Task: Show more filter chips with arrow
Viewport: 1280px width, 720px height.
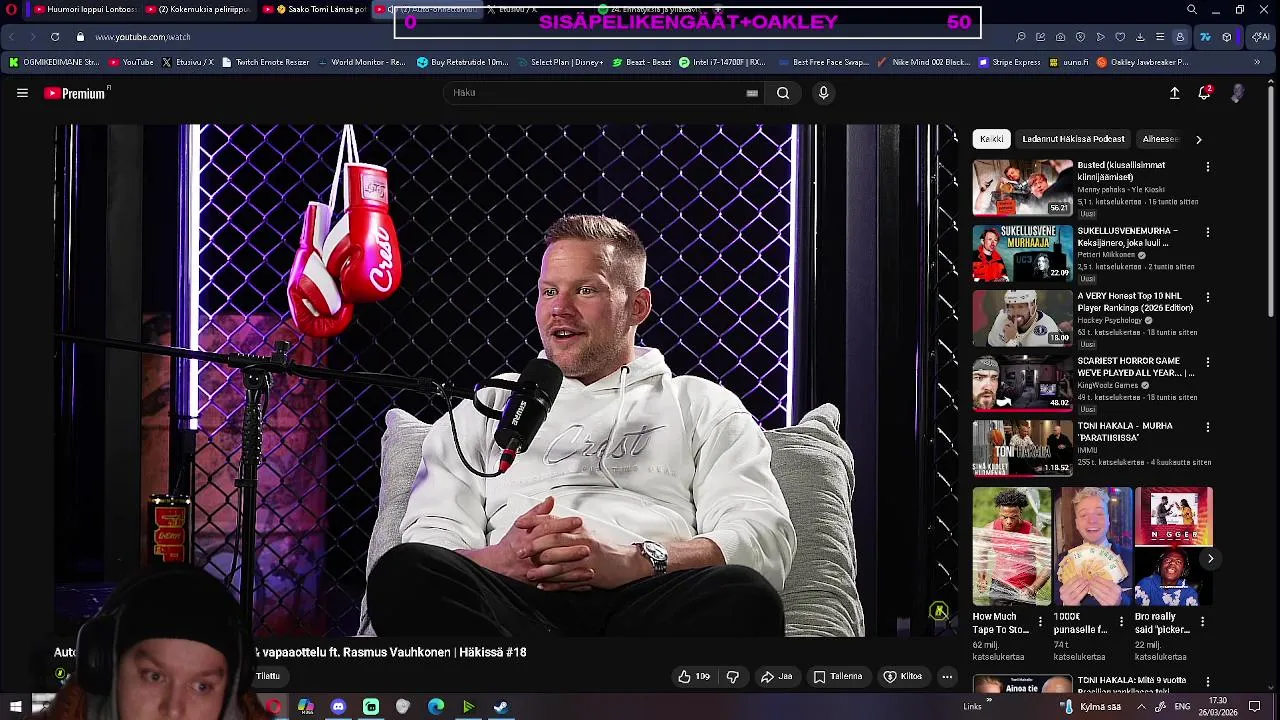Action: [x=1198, y=139]
